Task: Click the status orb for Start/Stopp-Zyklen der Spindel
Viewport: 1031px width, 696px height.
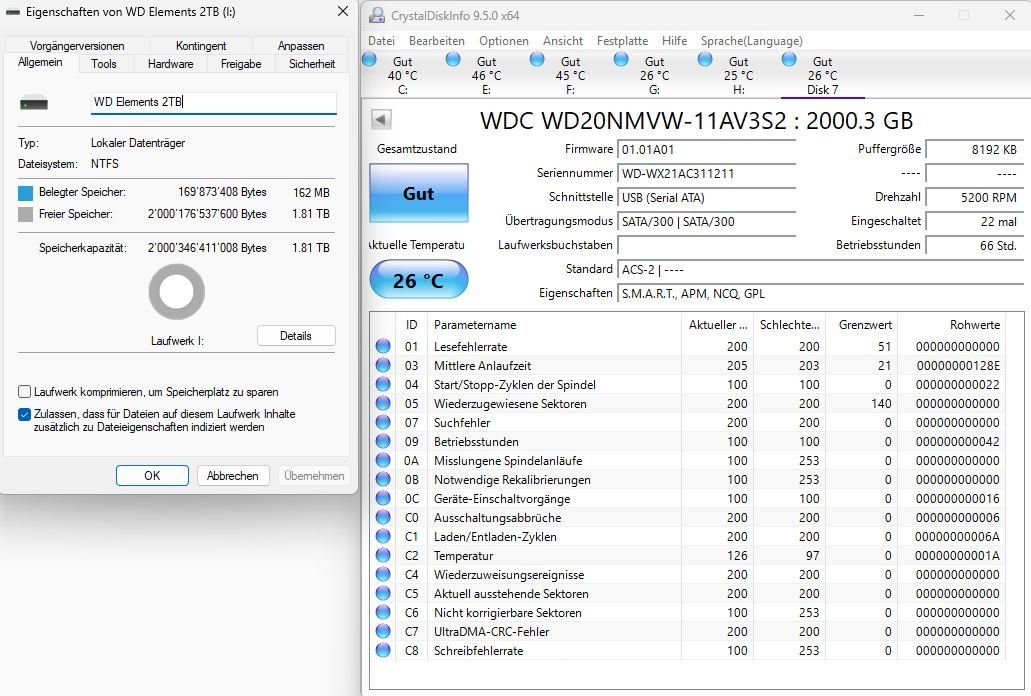Action: point(383,384)
